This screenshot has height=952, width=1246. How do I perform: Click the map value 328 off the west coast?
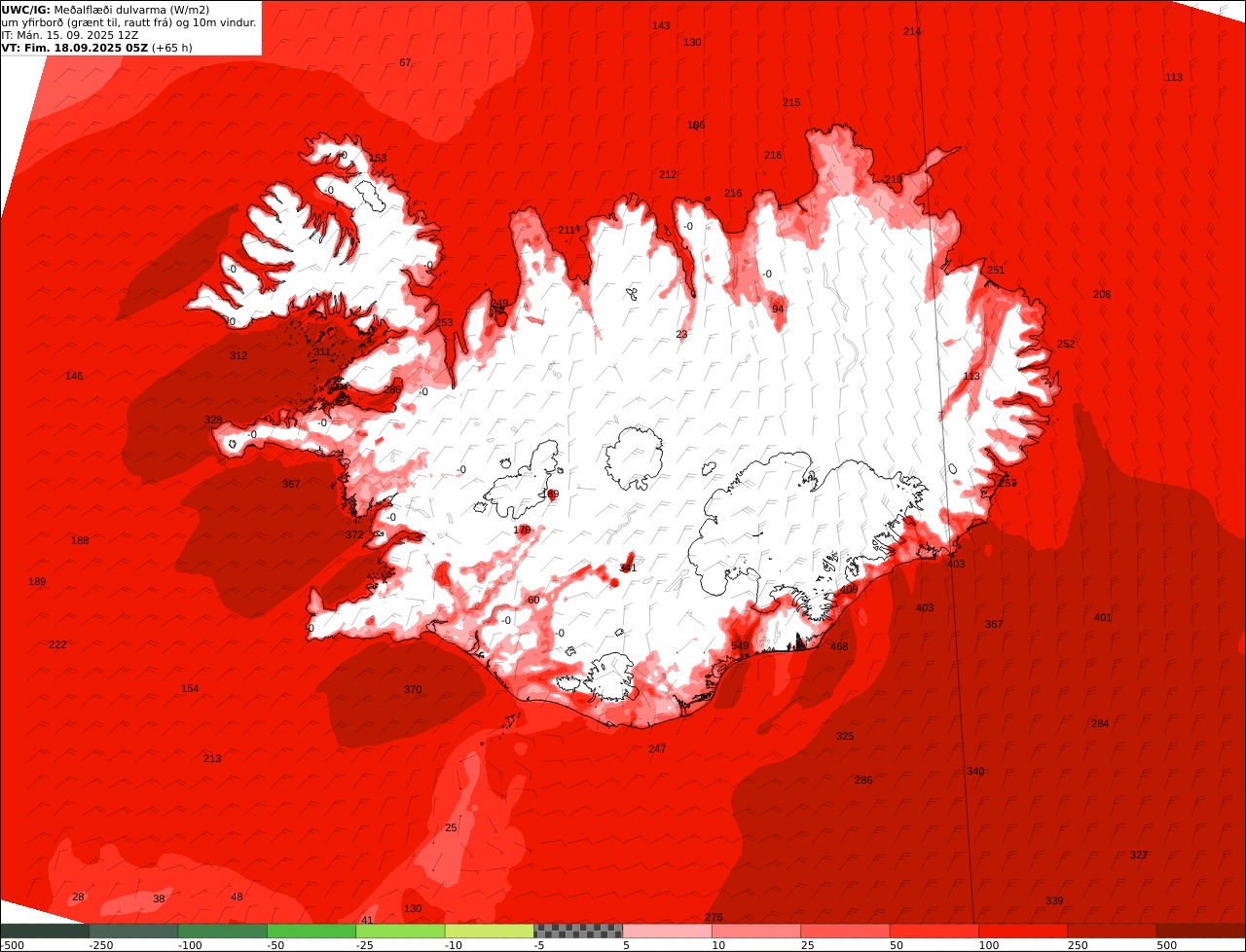pyautogui.click(x=213, y=420)
